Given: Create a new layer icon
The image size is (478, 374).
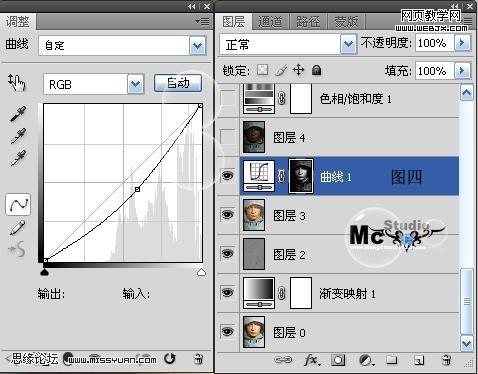Looking at the screenshot, I should click(419, 360).
